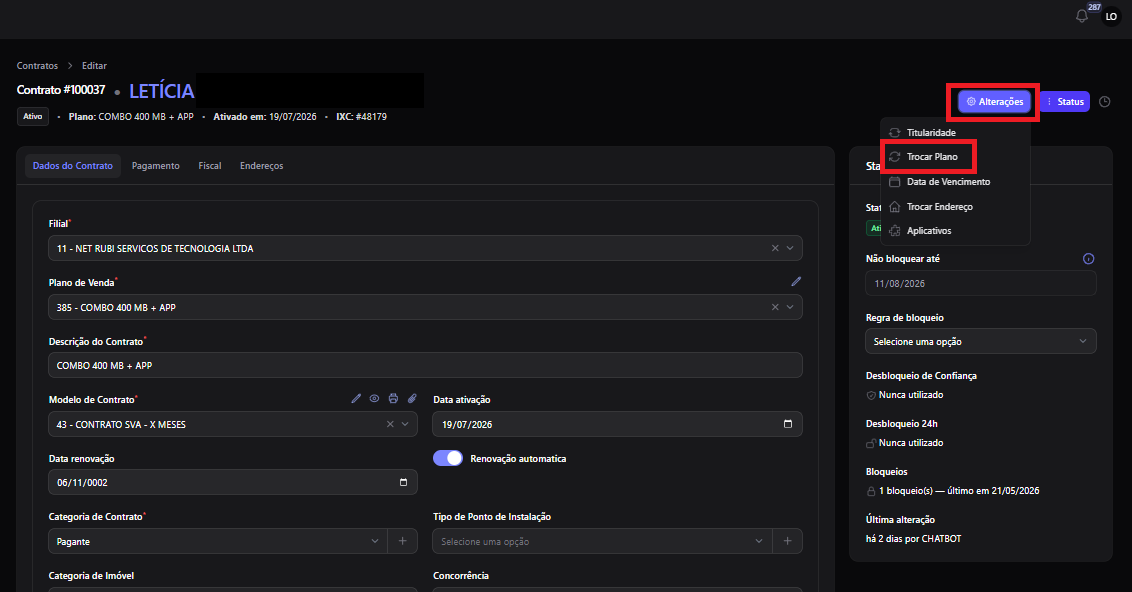Open Regra de bloqueio dropdown

980,341
